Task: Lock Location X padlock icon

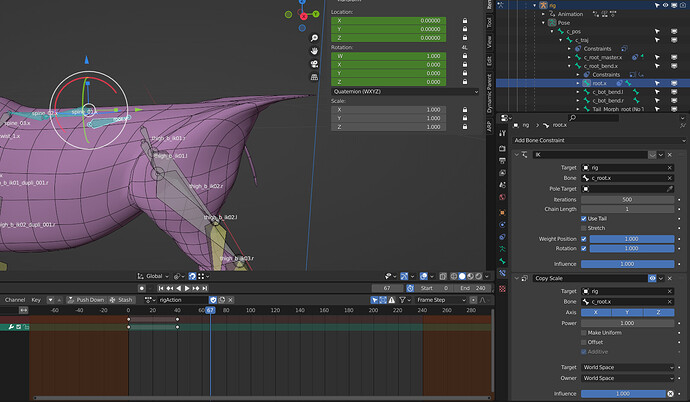Action: pyautogui.click(x=465, y=21)
